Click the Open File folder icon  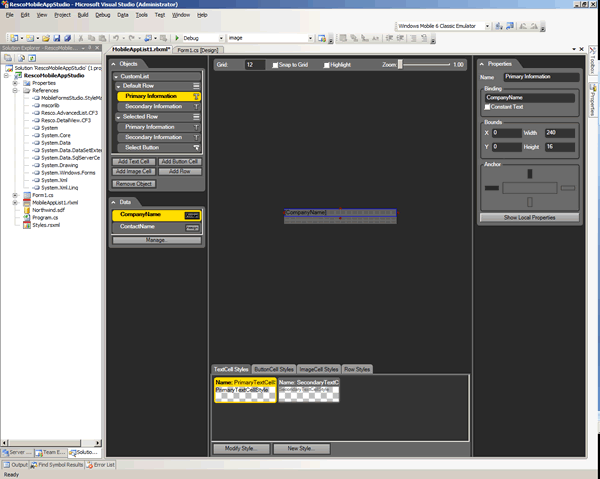tap(46, 38)
